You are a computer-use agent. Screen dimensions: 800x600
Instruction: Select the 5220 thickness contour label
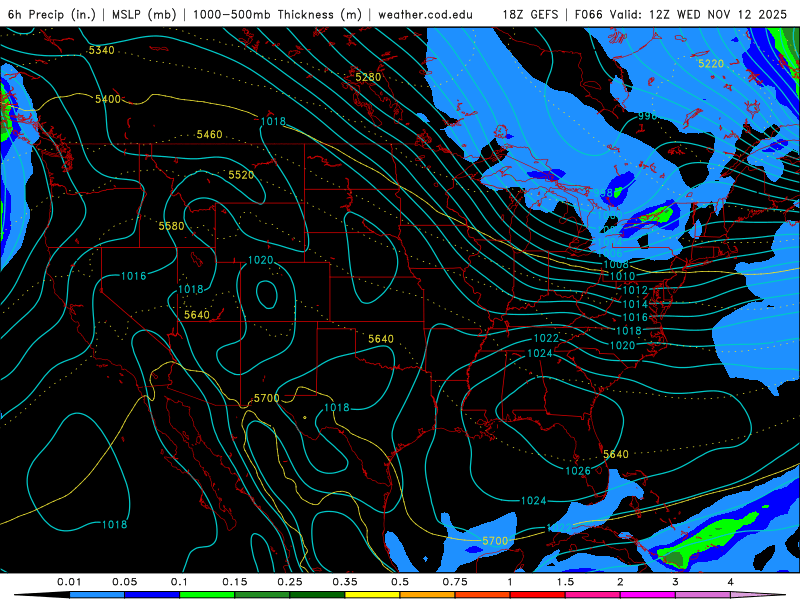[x=711, y=63]
